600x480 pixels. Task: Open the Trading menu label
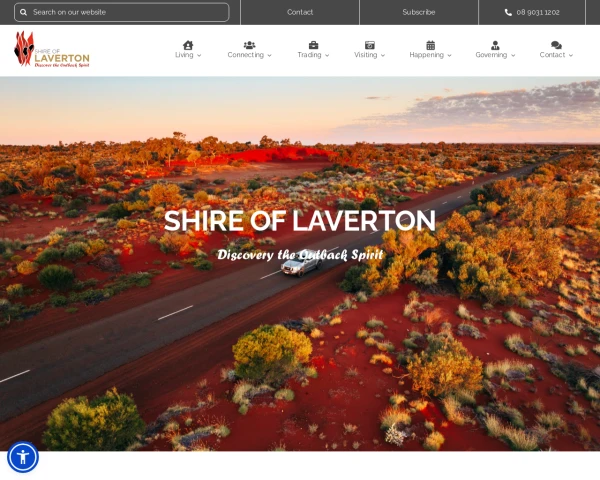[x=309, y=55]
